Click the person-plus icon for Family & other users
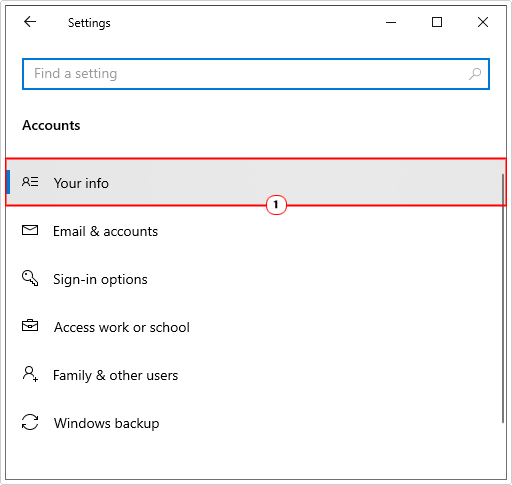 click(30, 373)
